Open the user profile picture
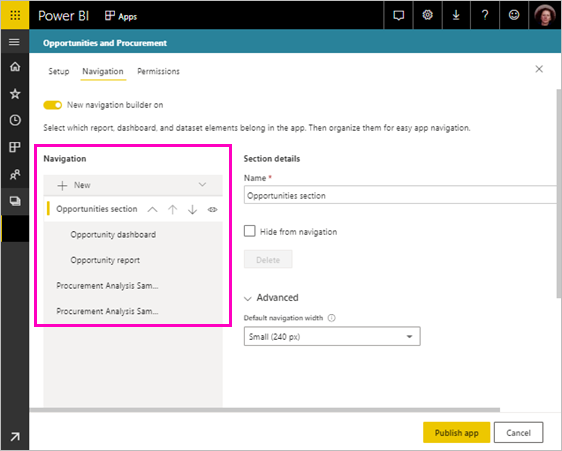This screenshot has height=451, width=562. pyautogui.click(x=544, y=15)
